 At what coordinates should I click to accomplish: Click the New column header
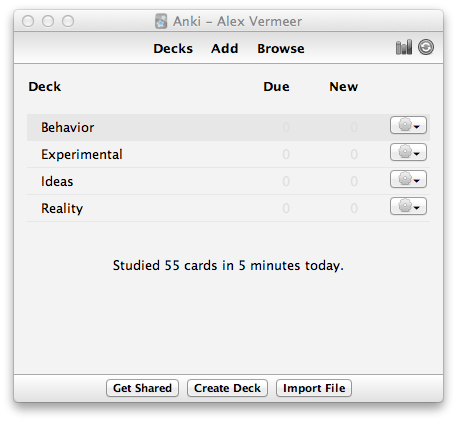[344, 87]
